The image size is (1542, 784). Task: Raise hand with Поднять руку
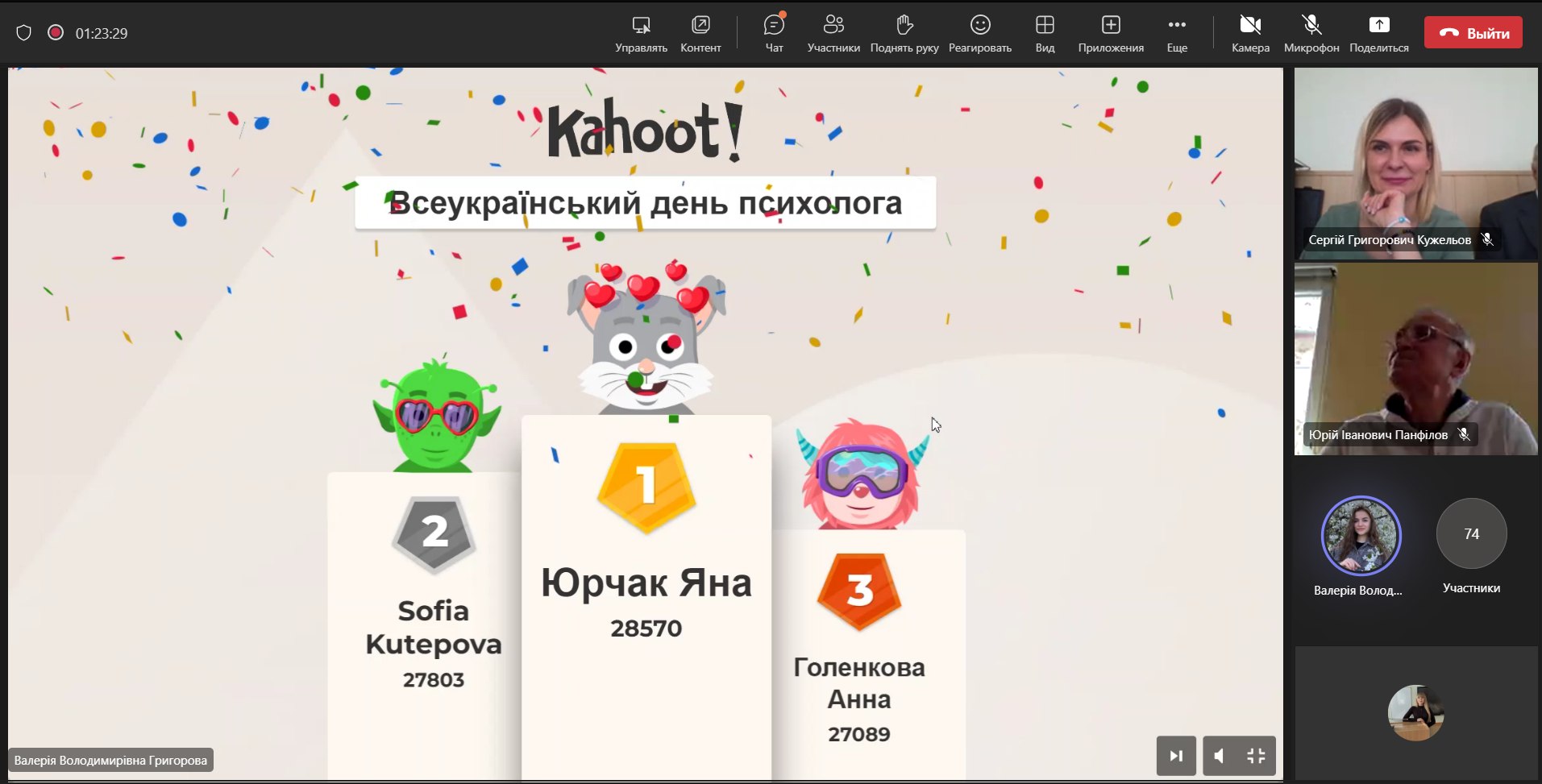[904, 34]
